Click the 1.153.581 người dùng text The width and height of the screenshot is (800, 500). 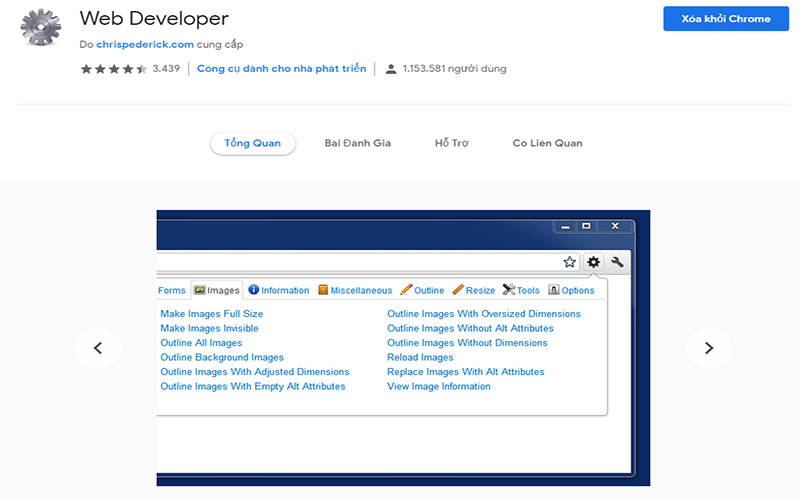pyautogui.click(x=455, y=68)
